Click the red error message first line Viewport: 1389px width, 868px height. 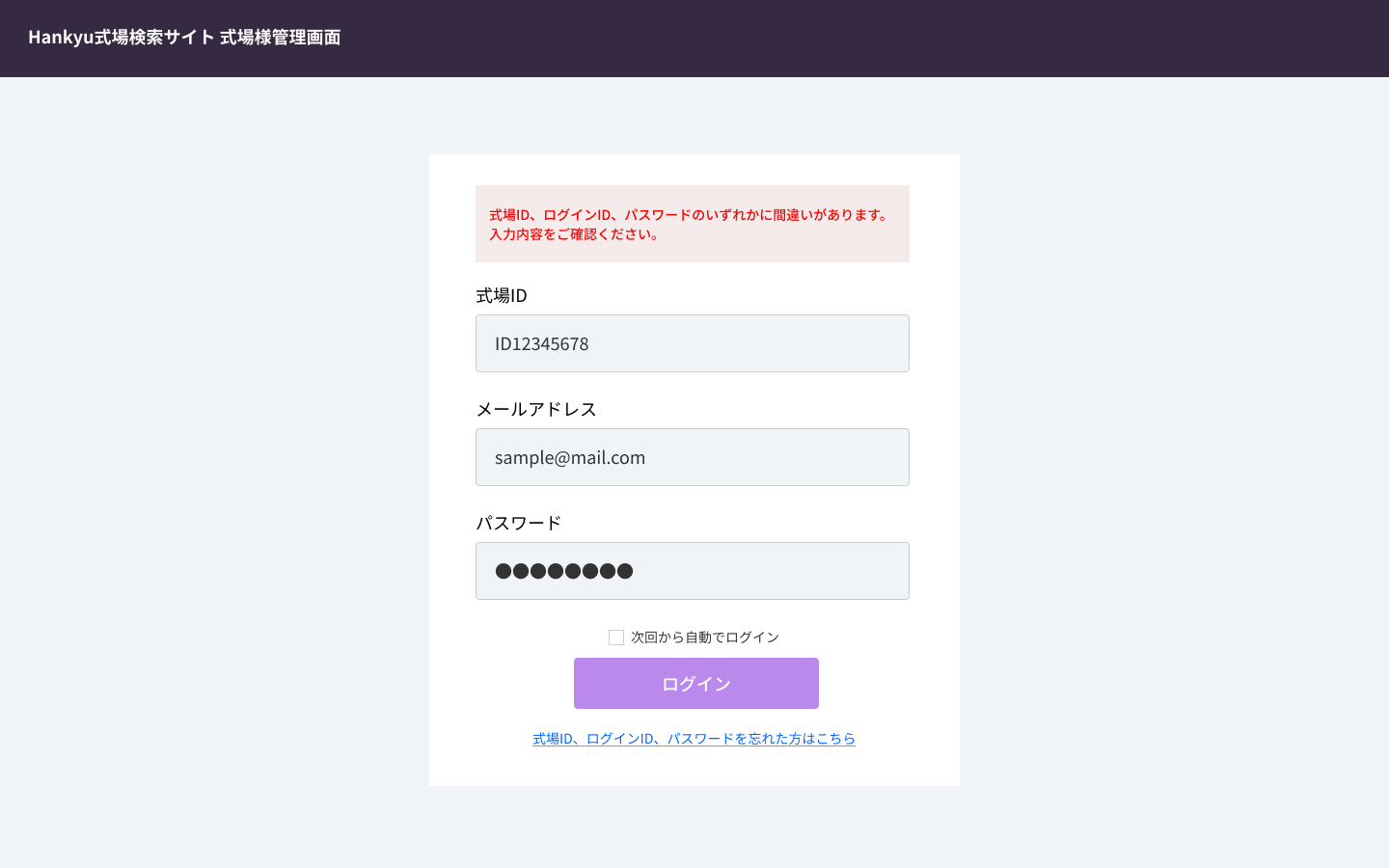[x=689, y=215]
